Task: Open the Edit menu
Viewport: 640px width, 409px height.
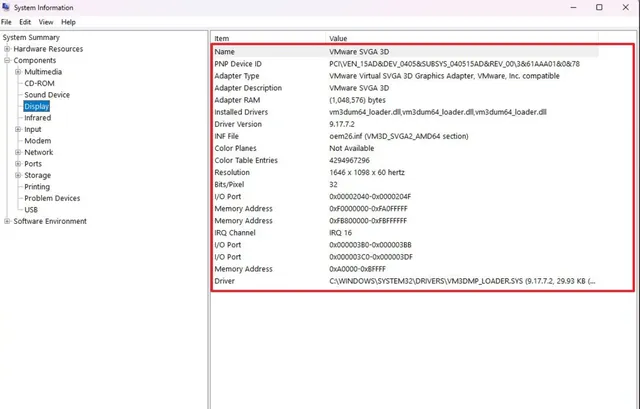Action: (25, 22)
